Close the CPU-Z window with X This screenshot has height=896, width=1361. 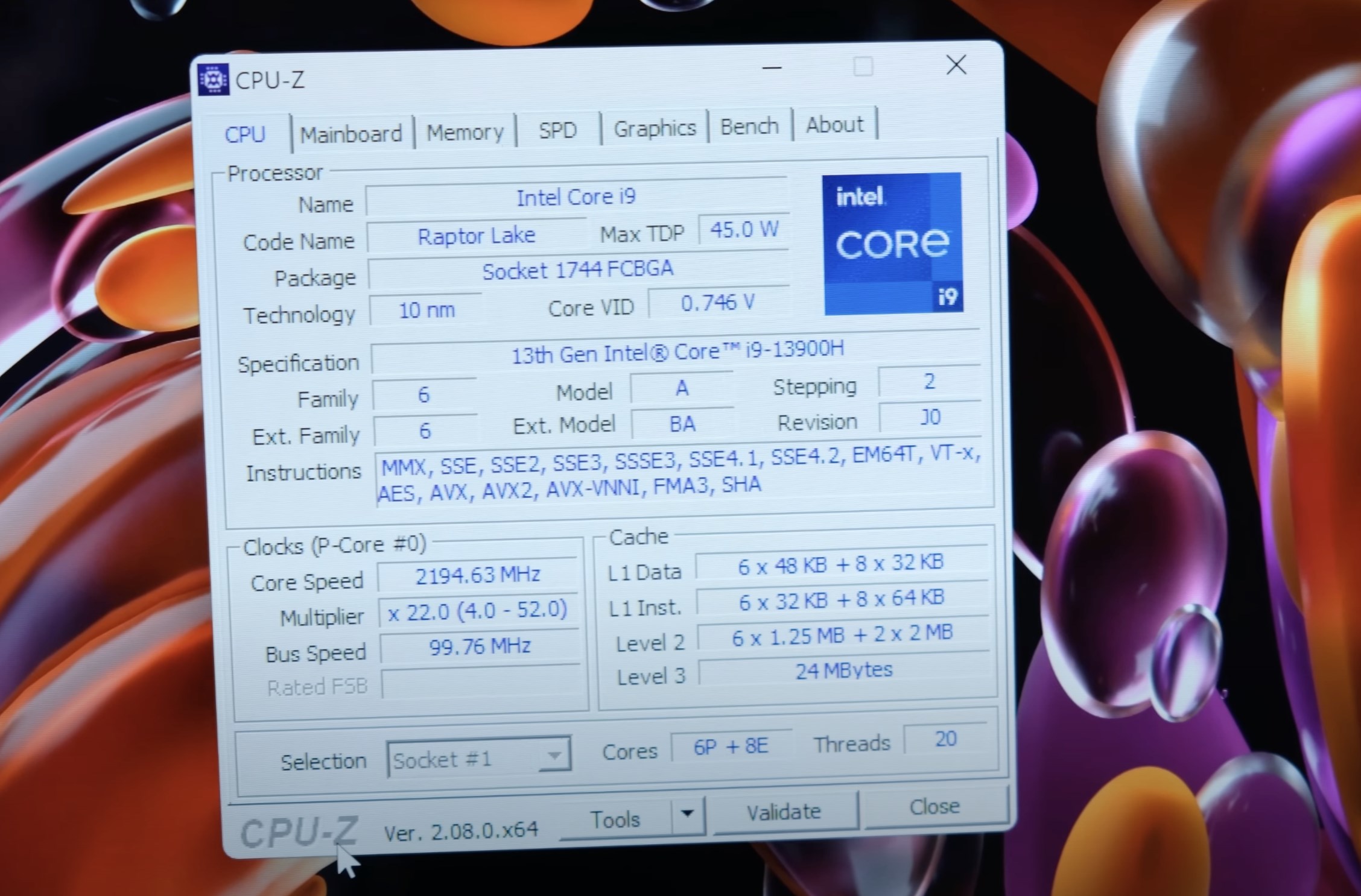coord(956,65)
